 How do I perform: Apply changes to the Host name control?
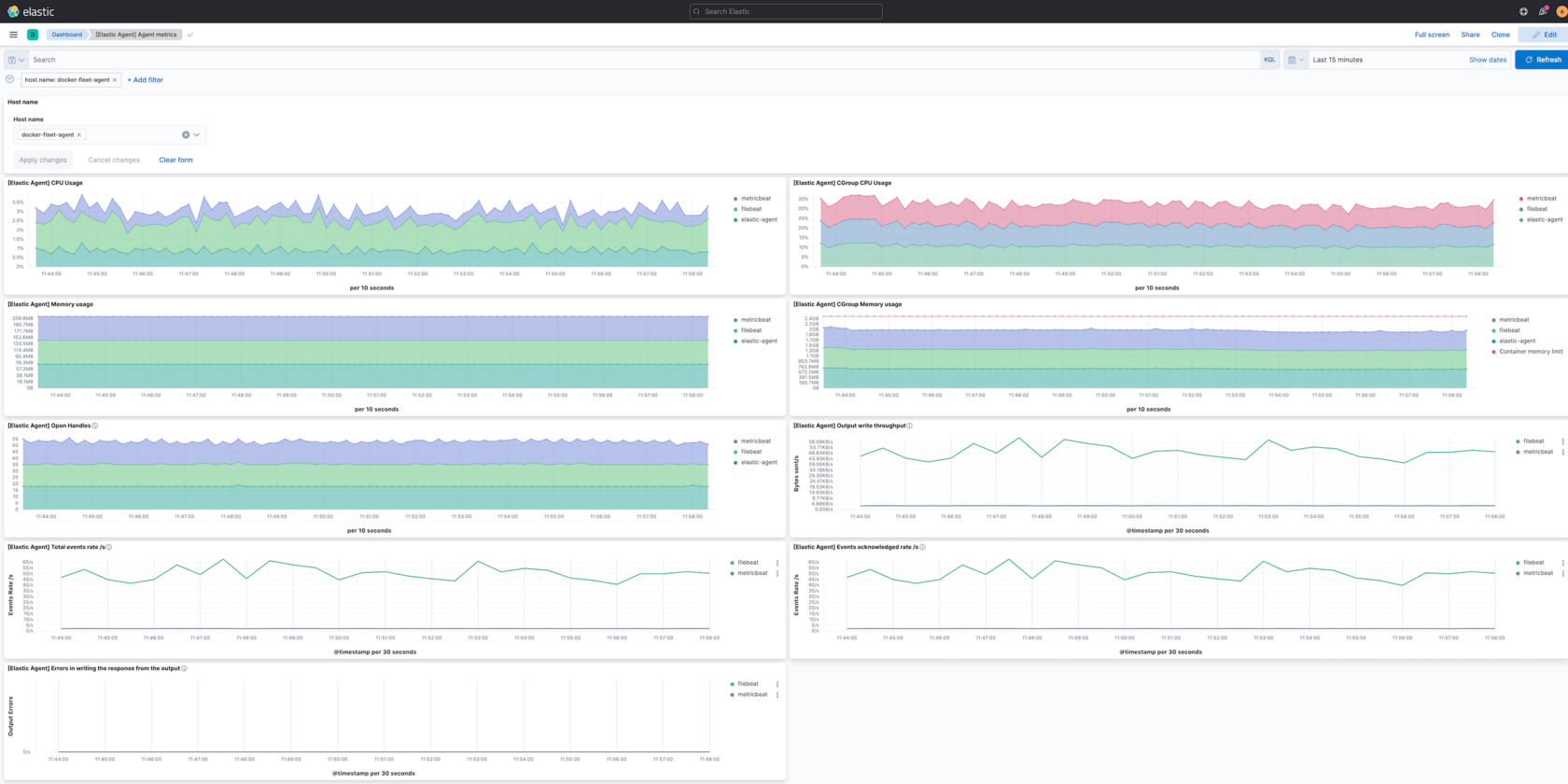[43, 160]
